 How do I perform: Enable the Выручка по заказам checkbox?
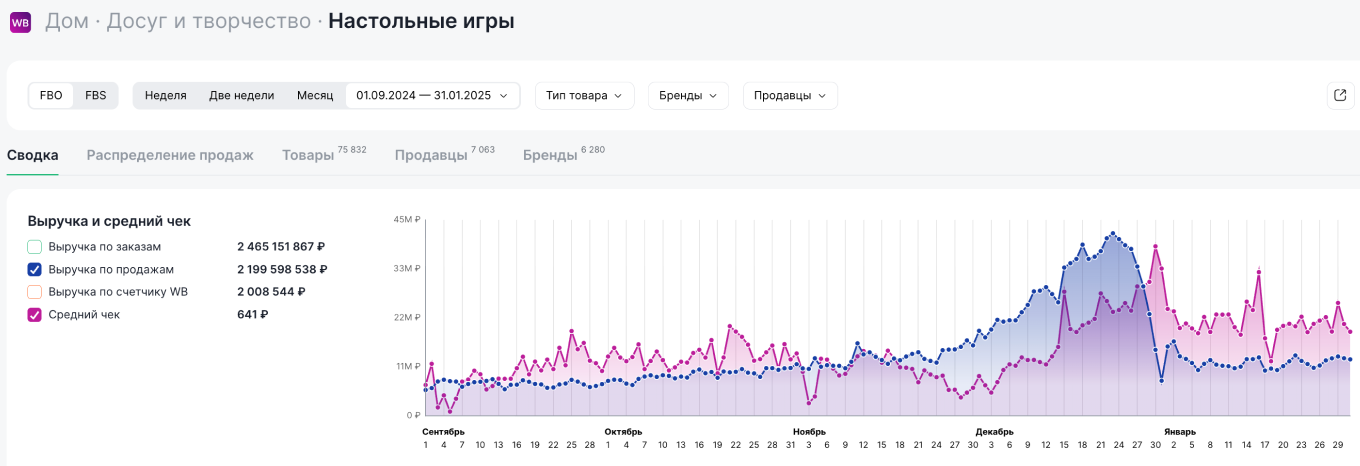(x=35, y=246)
